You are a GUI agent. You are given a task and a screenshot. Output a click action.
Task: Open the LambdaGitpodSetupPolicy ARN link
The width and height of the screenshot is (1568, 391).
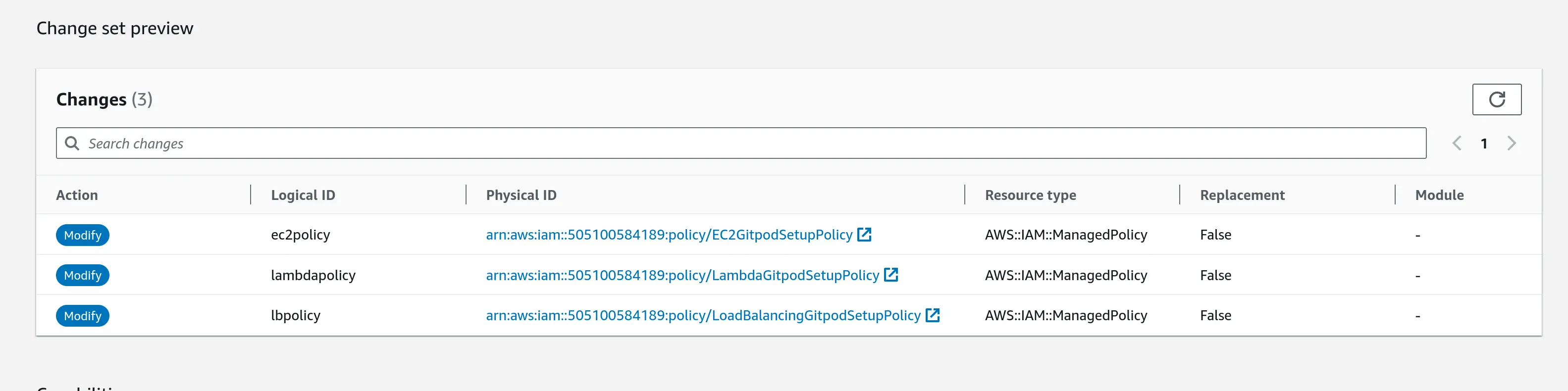pyautogui.click(x=682, y=276)
